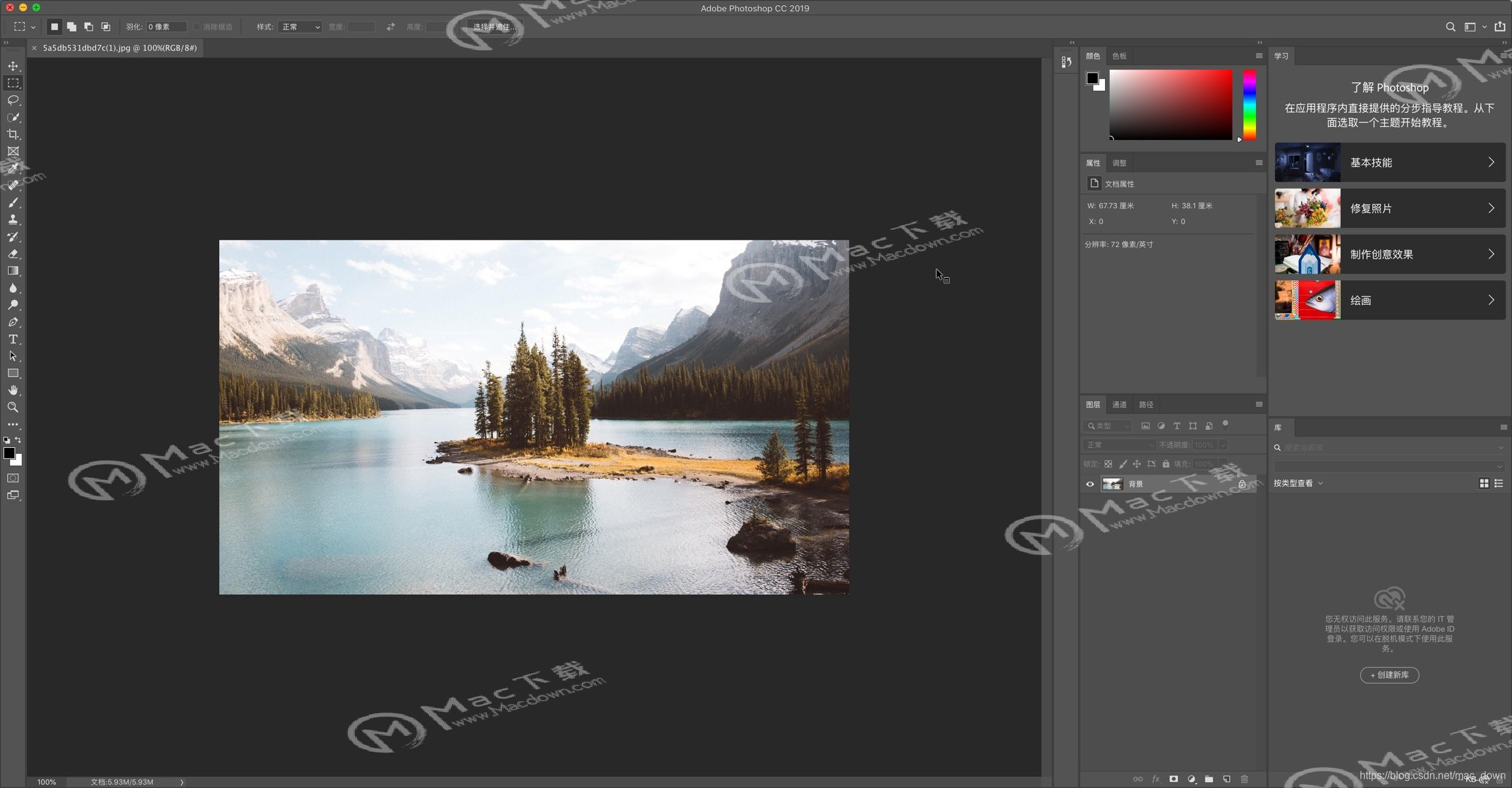The image size is (1512, 788).
Task: Open the 修复照片 tutorial
Action: click(1389, 208)
